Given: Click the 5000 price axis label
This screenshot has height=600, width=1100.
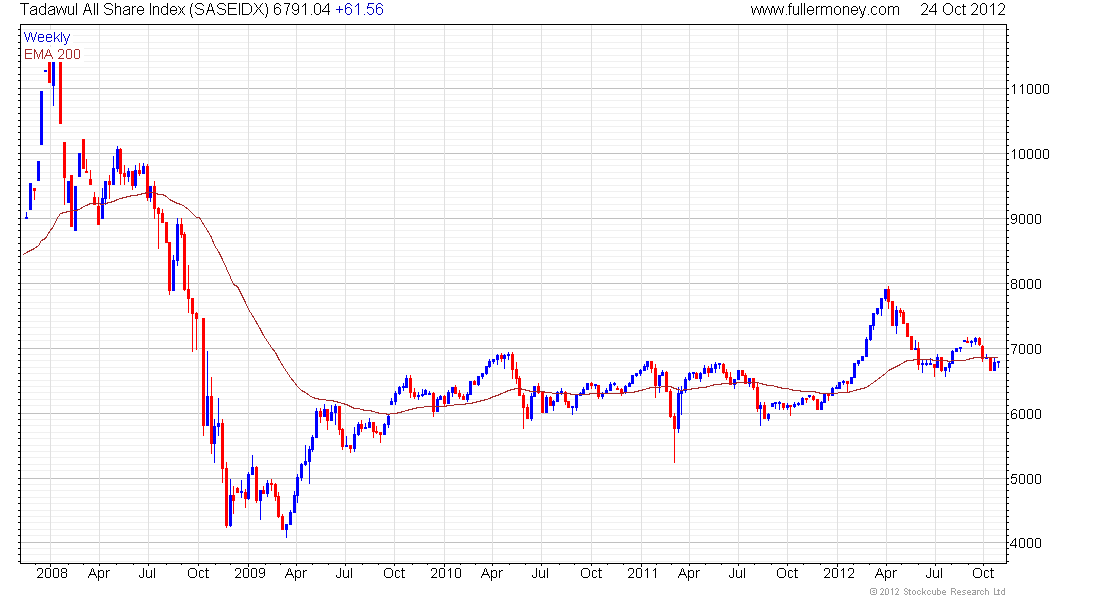Looking at the screenshot, I should click(x=1026, y=479).
